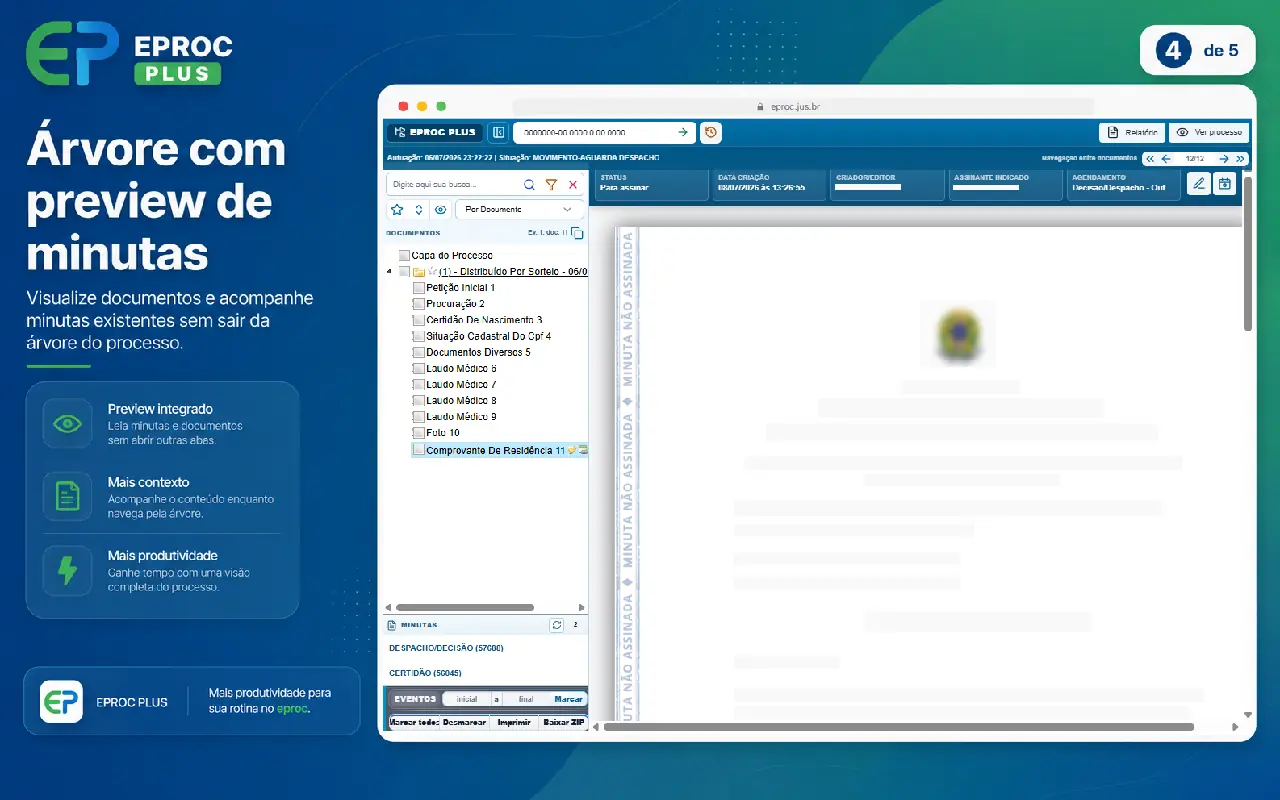Viewport: 1280px width, 800px height.
Task: Jump to last document with double-right arrows
Action: click(x=1240, y=159)
